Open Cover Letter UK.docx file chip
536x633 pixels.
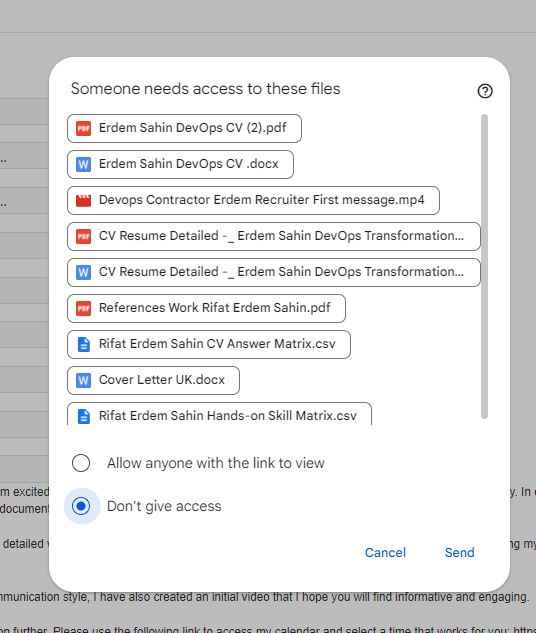coord(153,380)
